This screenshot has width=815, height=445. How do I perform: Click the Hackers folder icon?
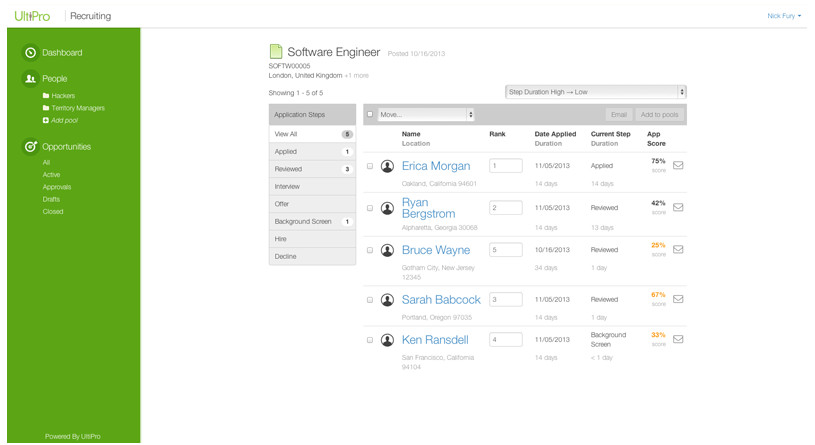[45, 96]
